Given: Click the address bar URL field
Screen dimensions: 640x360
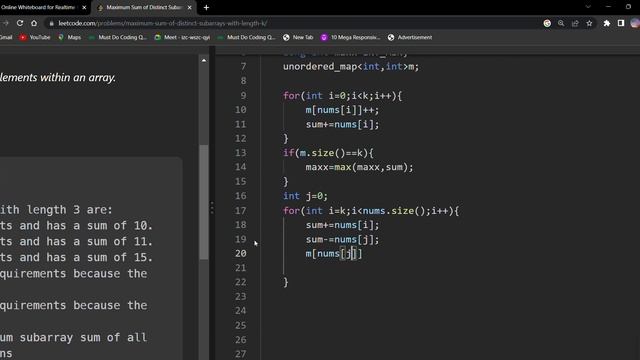Looking at the screenshot, I should pos(294,23).
